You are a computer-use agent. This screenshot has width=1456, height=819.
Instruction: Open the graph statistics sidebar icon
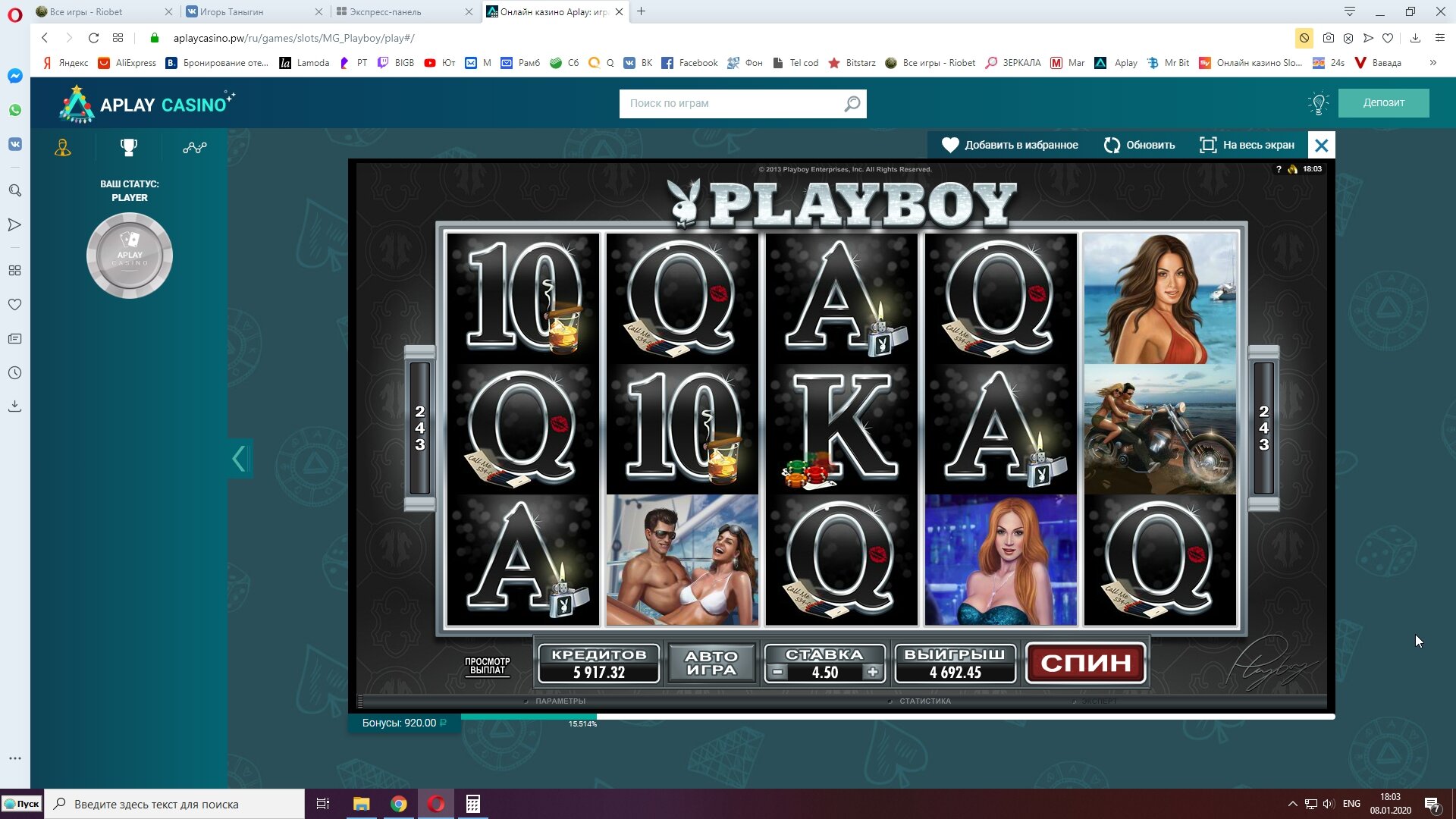(x=194, y=147)
